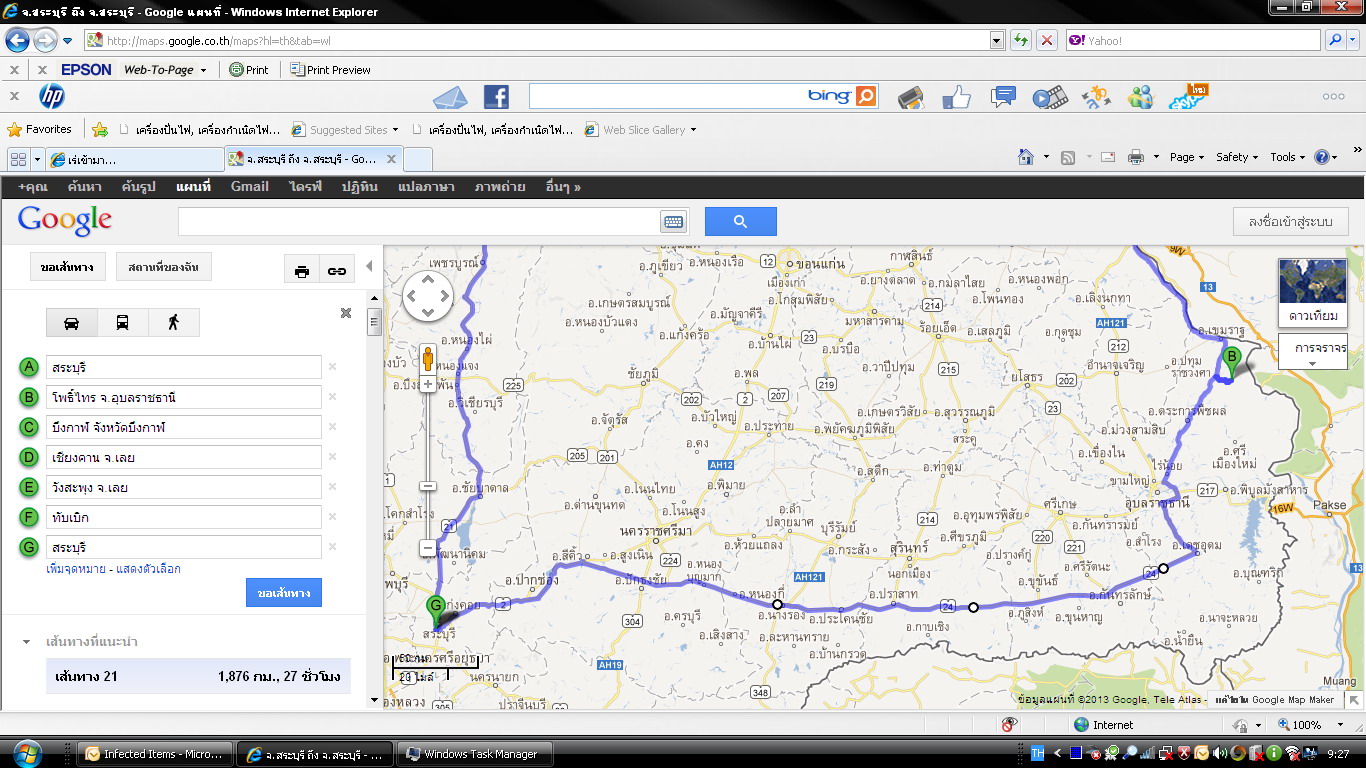
Task: Click the print icon in directions panel
Action: (302, 270)
